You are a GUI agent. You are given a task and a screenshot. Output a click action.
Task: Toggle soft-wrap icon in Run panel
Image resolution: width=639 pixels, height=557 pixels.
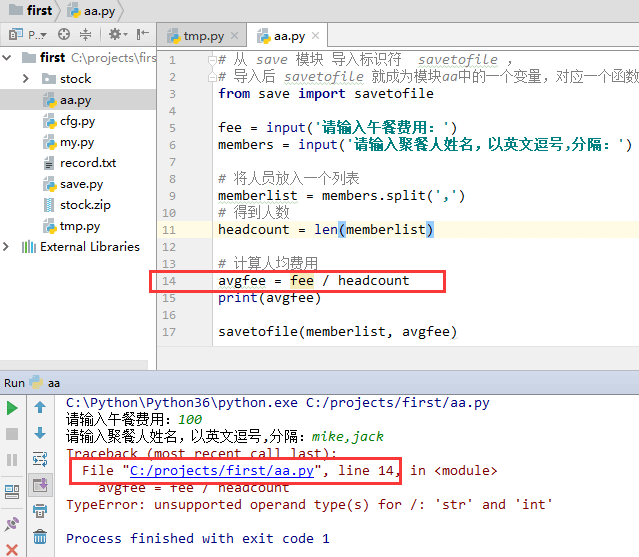(x=40, y=459)
